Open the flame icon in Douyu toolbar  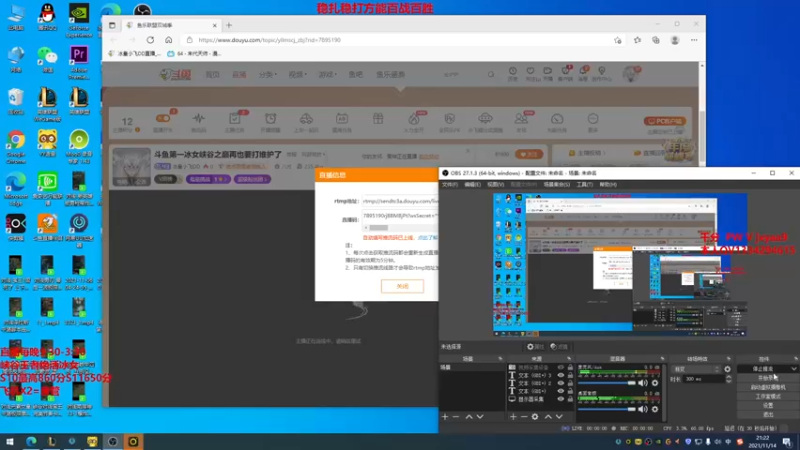pyautogui.click(x=413, y=119)
